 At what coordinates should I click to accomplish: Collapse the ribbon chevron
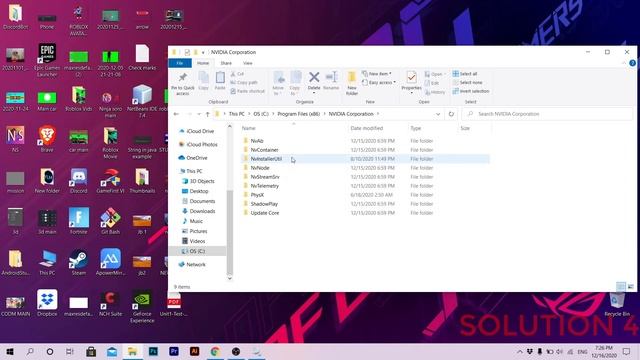pos(624,63)
